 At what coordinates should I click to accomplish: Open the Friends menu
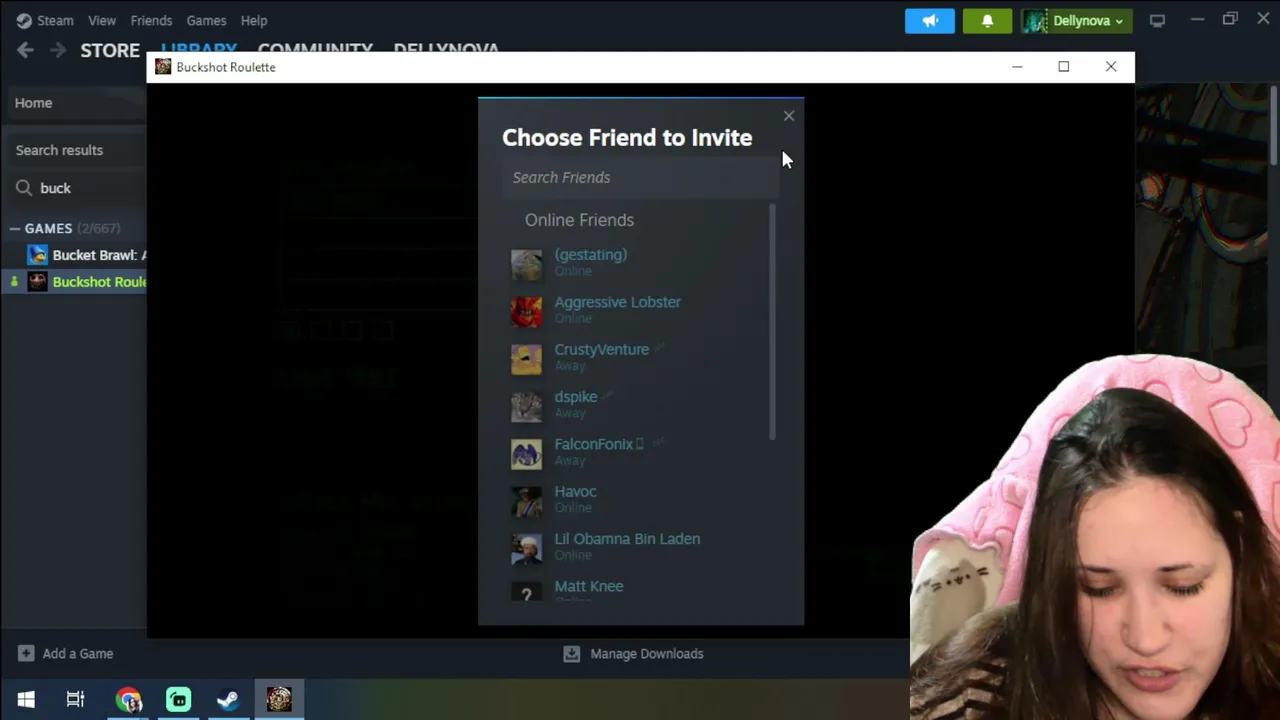tap(151, 20)
